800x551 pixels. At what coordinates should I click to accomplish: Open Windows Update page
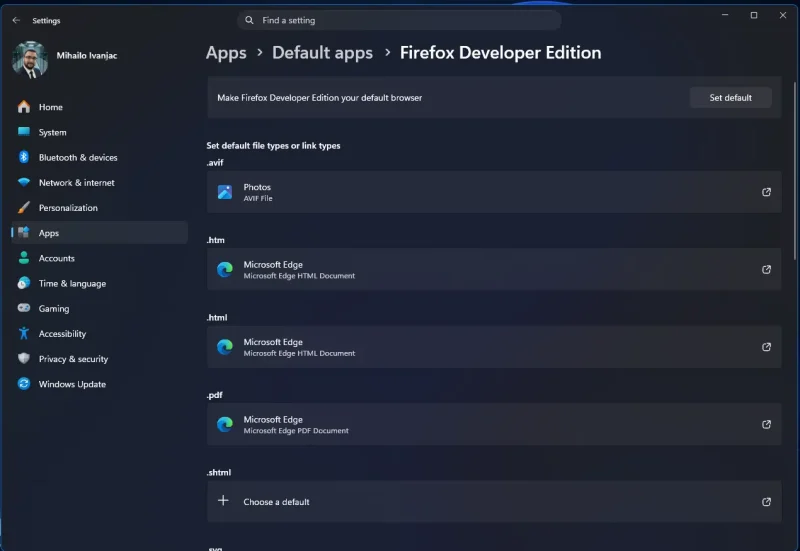99,384
